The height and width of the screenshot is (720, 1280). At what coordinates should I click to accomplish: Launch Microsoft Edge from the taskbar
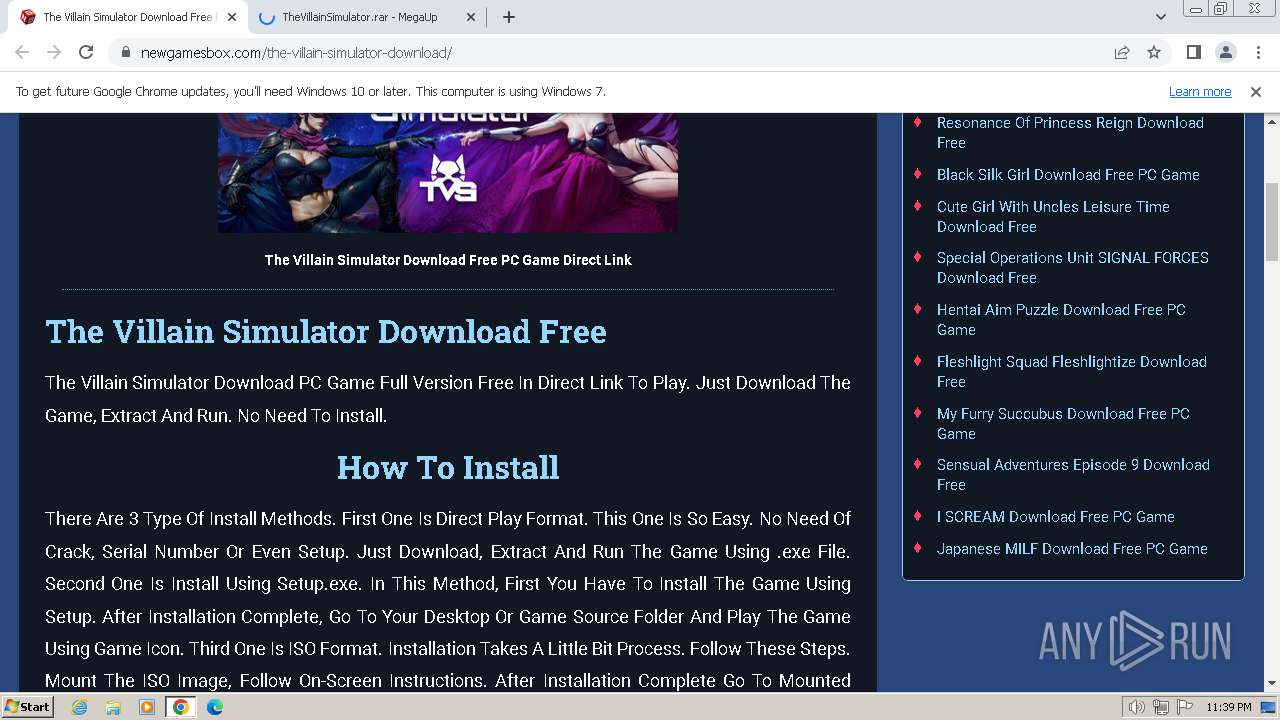tap(215, 707)
